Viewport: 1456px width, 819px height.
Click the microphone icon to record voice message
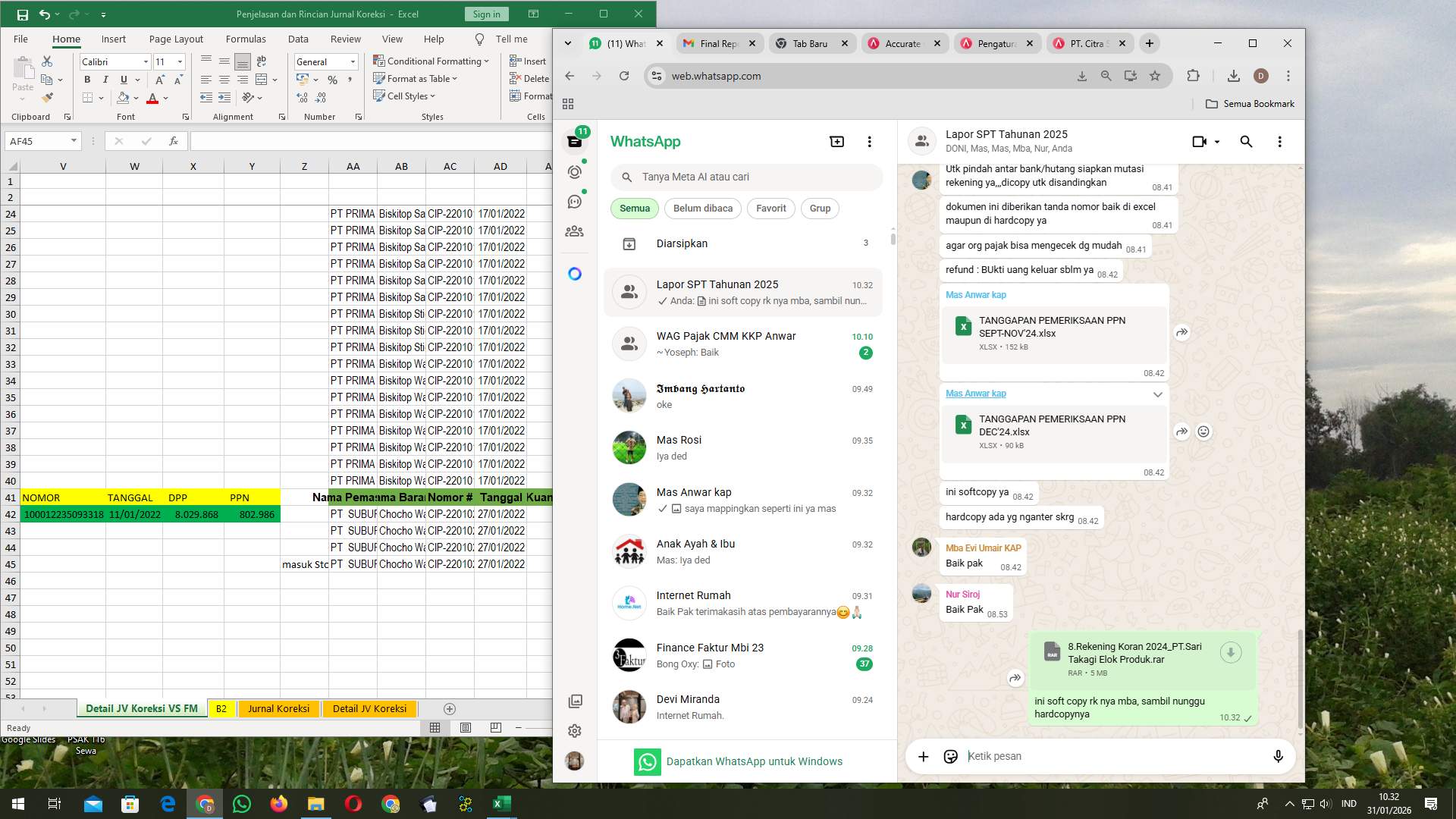pyautogui.click(x=1278, y=756)
